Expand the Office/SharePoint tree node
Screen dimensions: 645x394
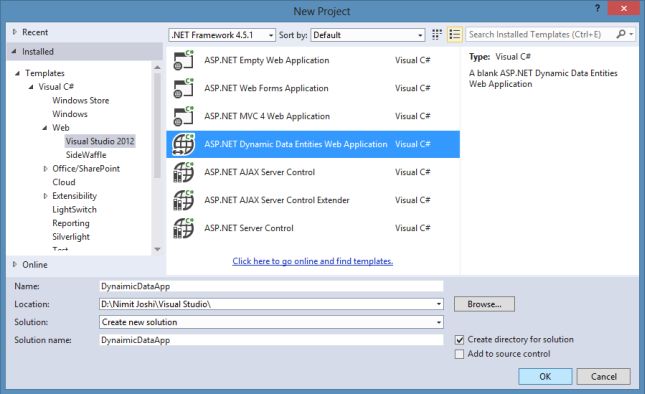pos(45,169)
